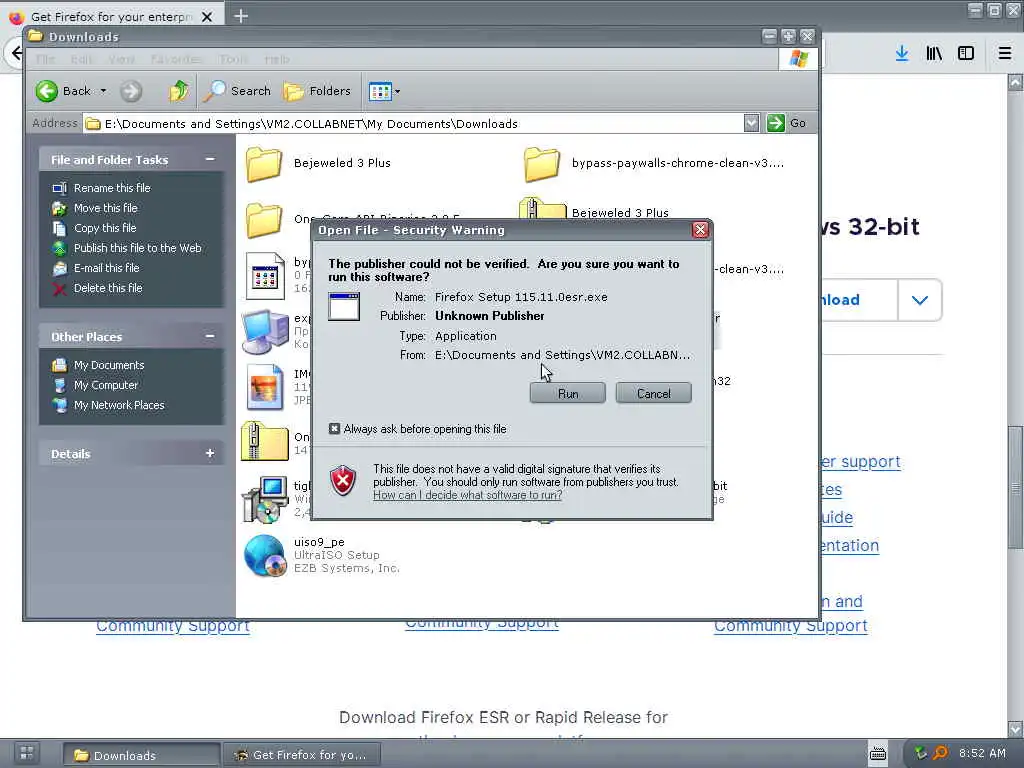Click the scroll up arrow in Firefox page
The height and width of the screenshot is (768, 1024).
point(1015,83)
